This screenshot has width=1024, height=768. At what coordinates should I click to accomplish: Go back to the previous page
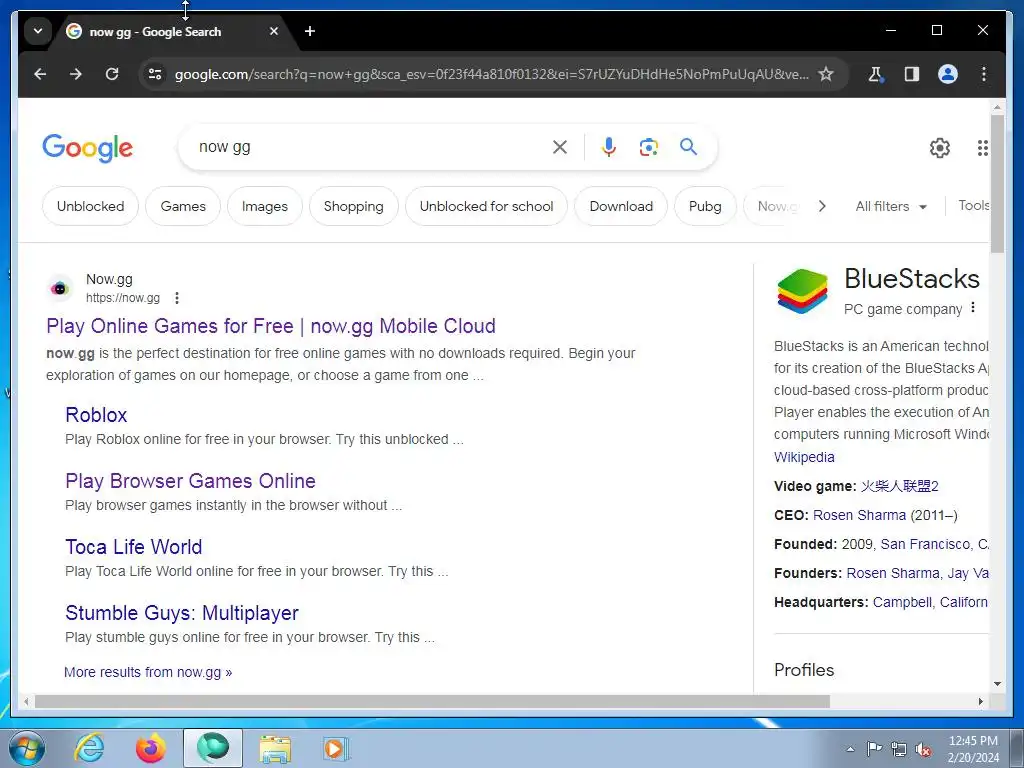40,74
